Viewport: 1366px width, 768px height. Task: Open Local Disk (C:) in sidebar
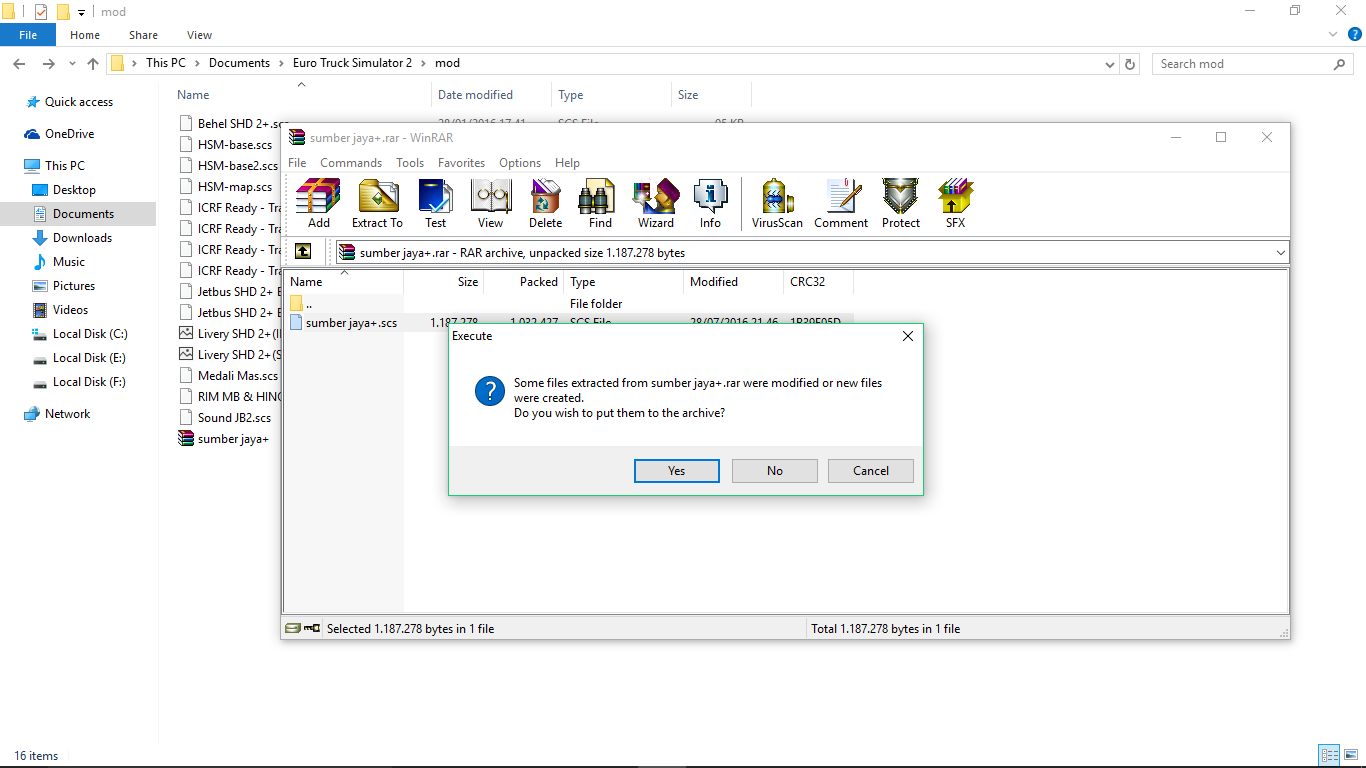(89, 334)
